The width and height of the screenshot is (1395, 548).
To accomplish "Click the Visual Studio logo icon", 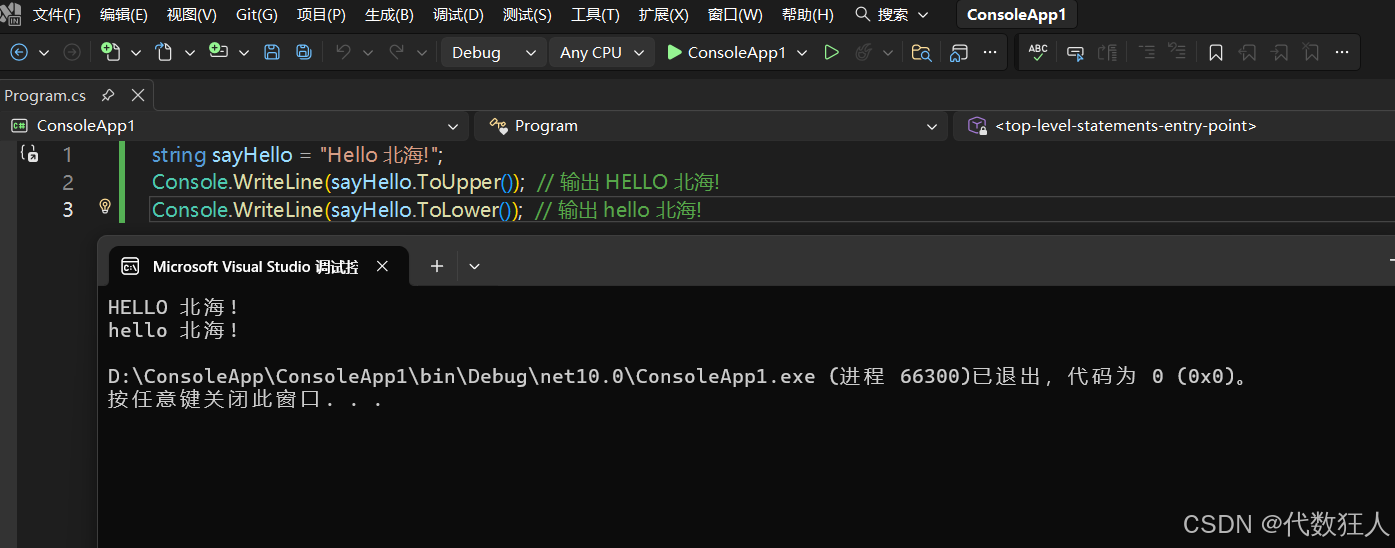I will 10,14.
